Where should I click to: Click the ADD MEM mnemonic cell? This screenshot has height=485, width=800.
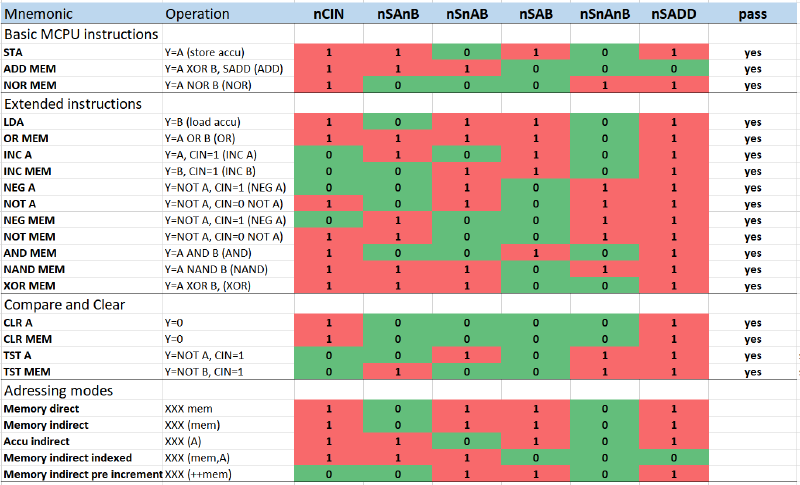pyautogui.click(x=30, y=69)
